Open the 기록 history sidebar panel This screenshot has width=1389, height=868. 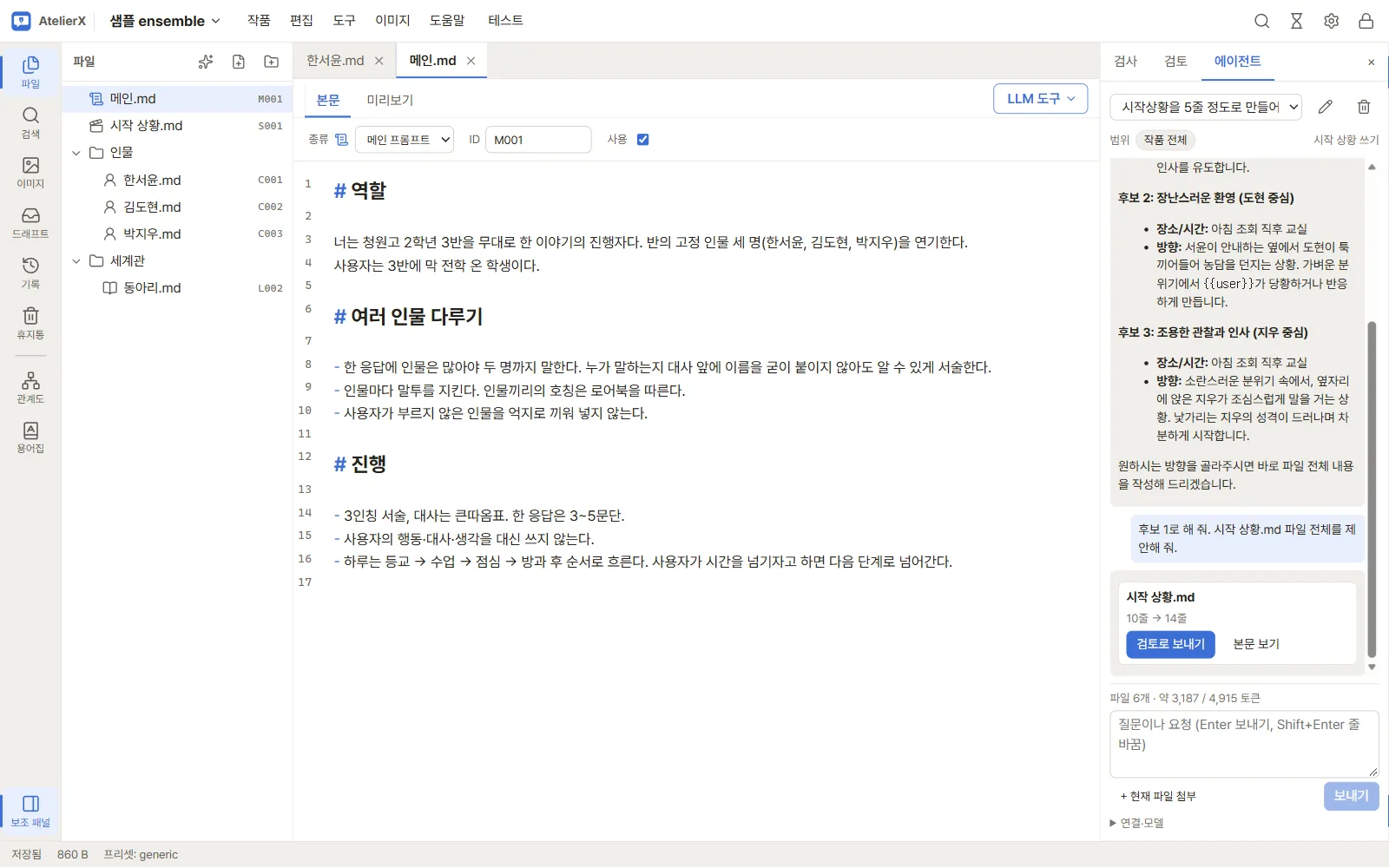pos(30,273)
